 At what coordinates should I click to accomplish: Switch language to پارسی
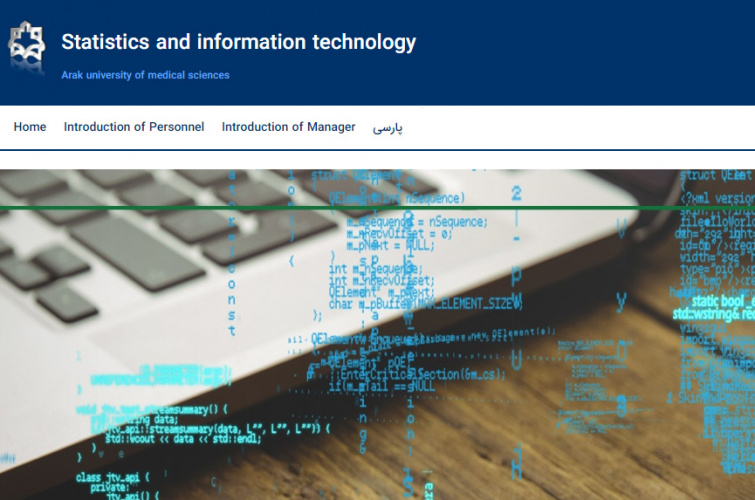click(387, 128)
